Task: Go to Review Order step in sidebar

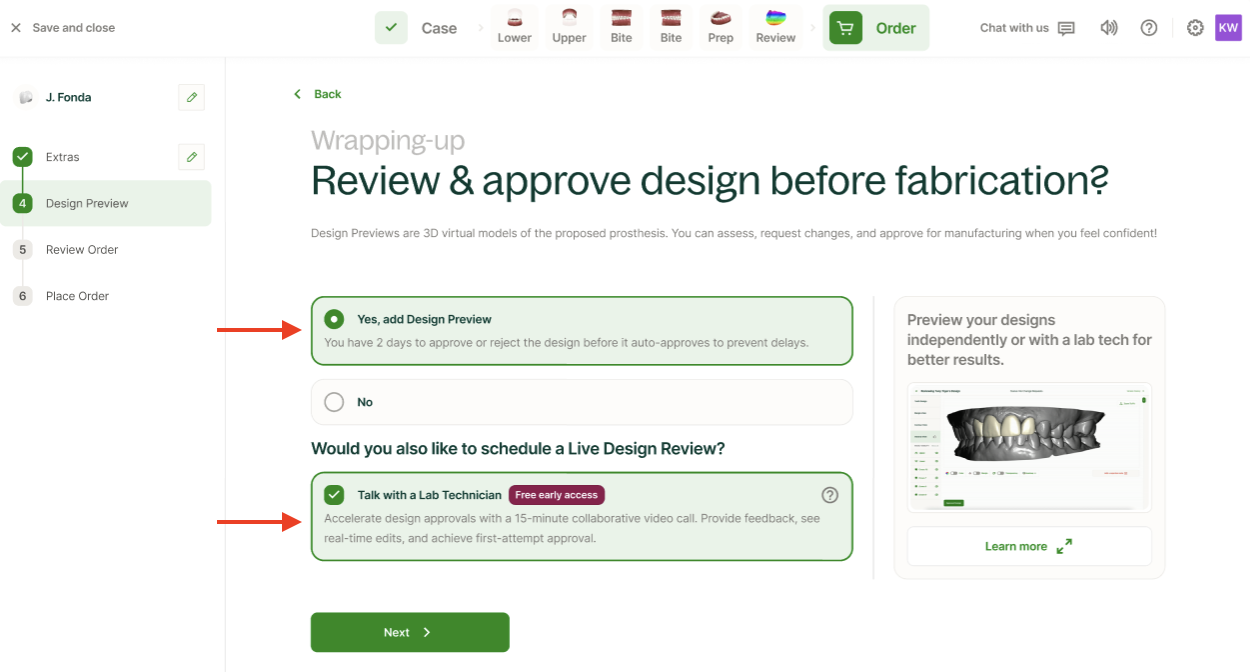Action: pyautogui.click(x=82, y=250)
